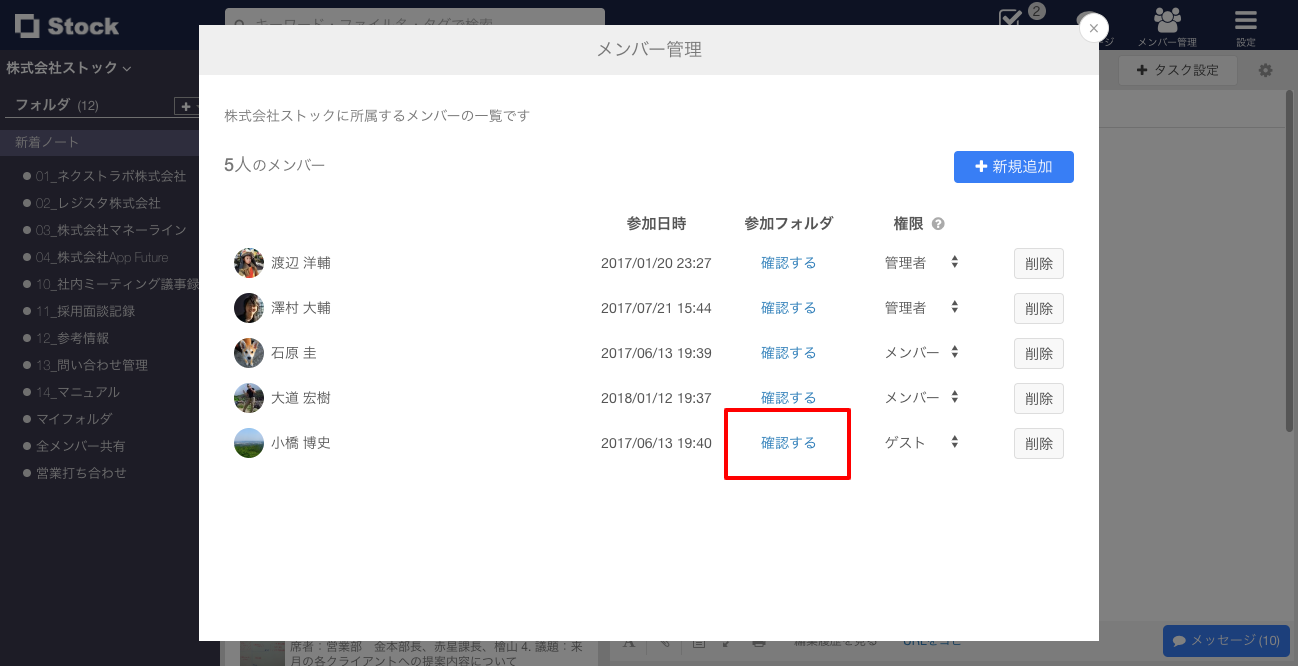Screen dimensions: 1298x666
Task: Click the 新規追加 button
Action: pos(1013,167)
